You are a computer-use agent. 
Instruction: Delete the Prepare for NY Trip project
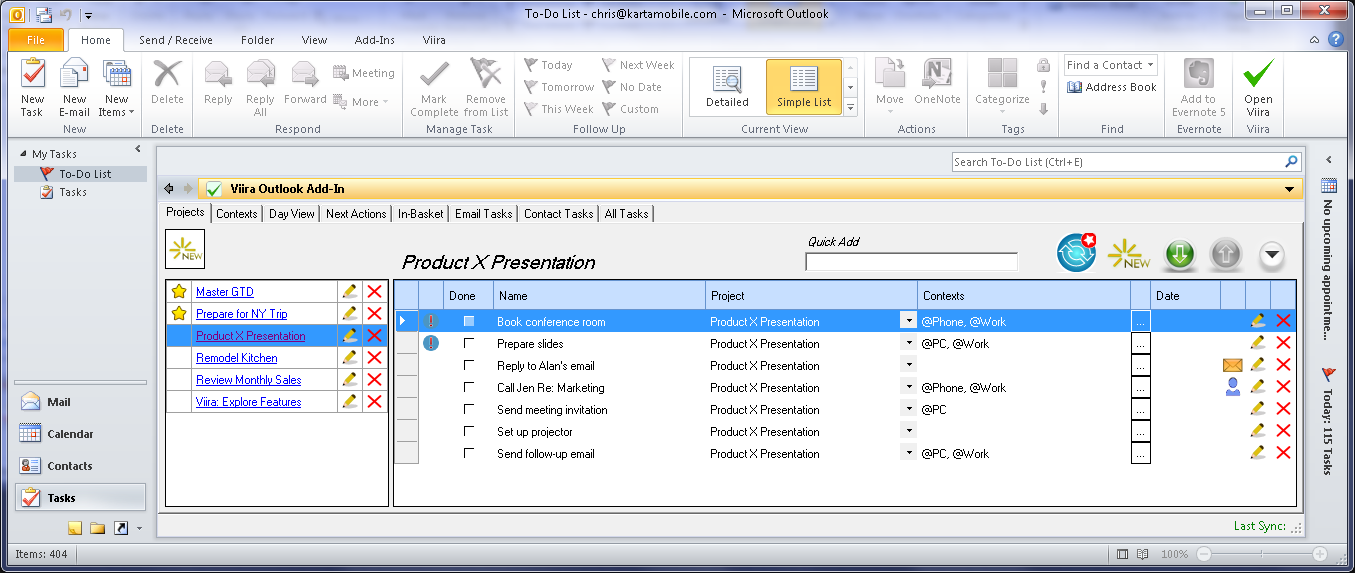[375, 313]
